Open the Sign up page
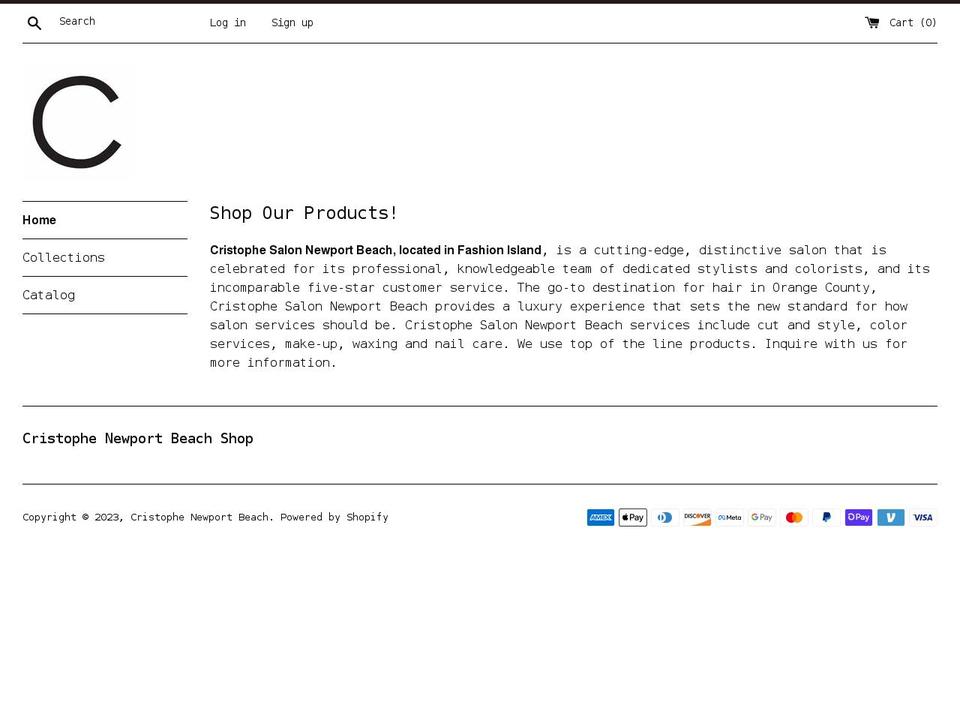The width and height of the screenshot is (960, 720). coord(292,23)
